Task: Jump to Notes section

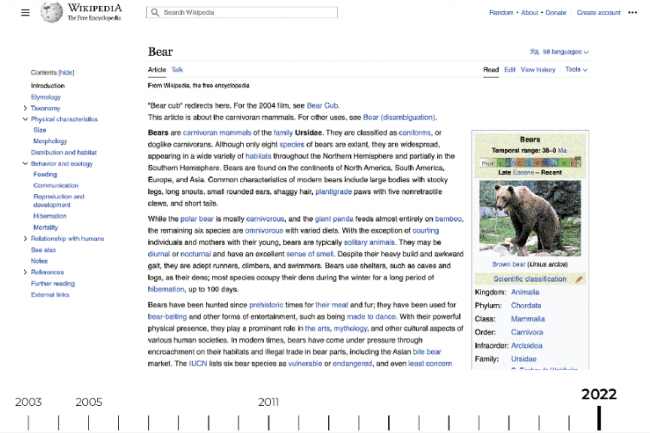Action: 39,261
